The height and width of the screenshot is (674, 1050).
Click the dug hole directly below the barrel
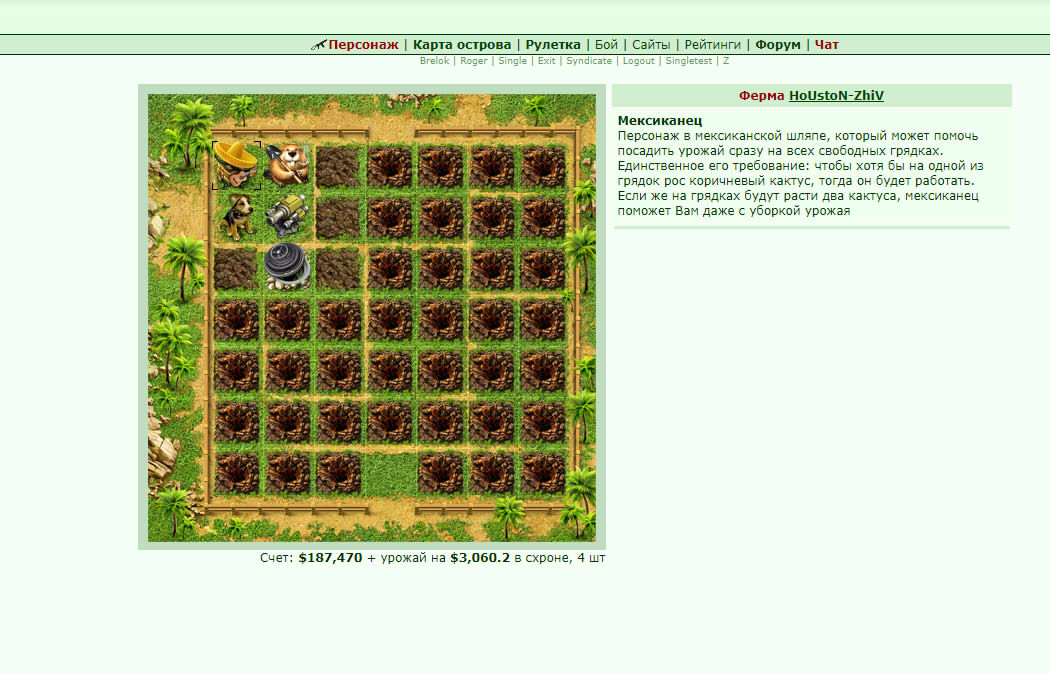[287, 319]
